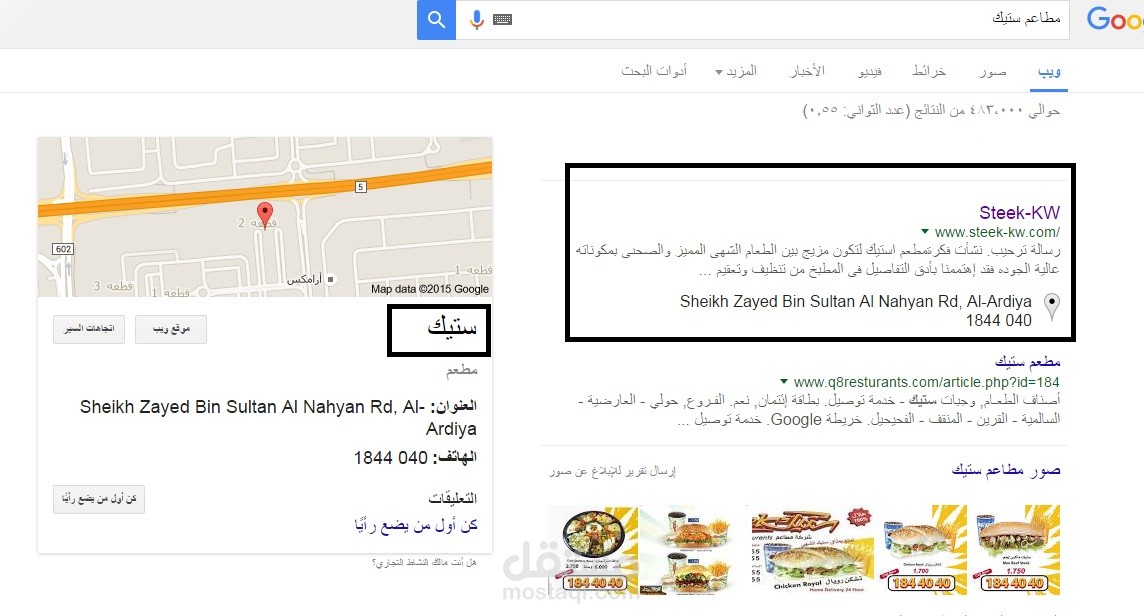Click the blue search magnifier button

point(436,20)
